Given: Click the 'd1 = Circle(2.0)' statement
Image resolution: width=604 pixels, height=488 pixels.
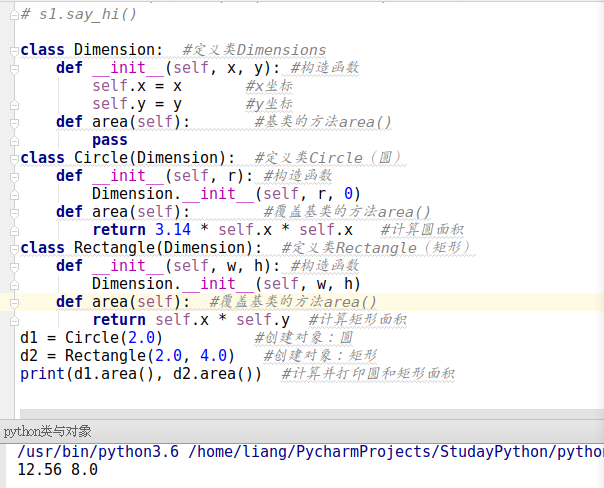Looking at the screenshot, I should (92, 338).
